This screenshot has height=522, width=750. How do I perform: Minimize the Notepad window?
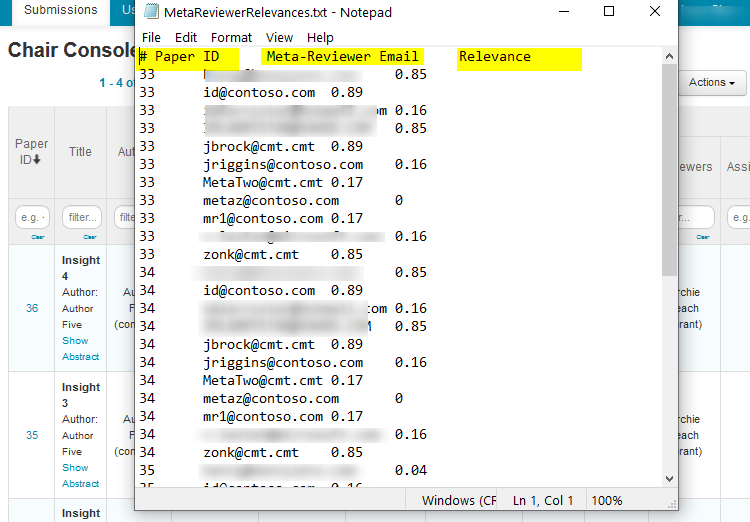click(x=563, y=12)
